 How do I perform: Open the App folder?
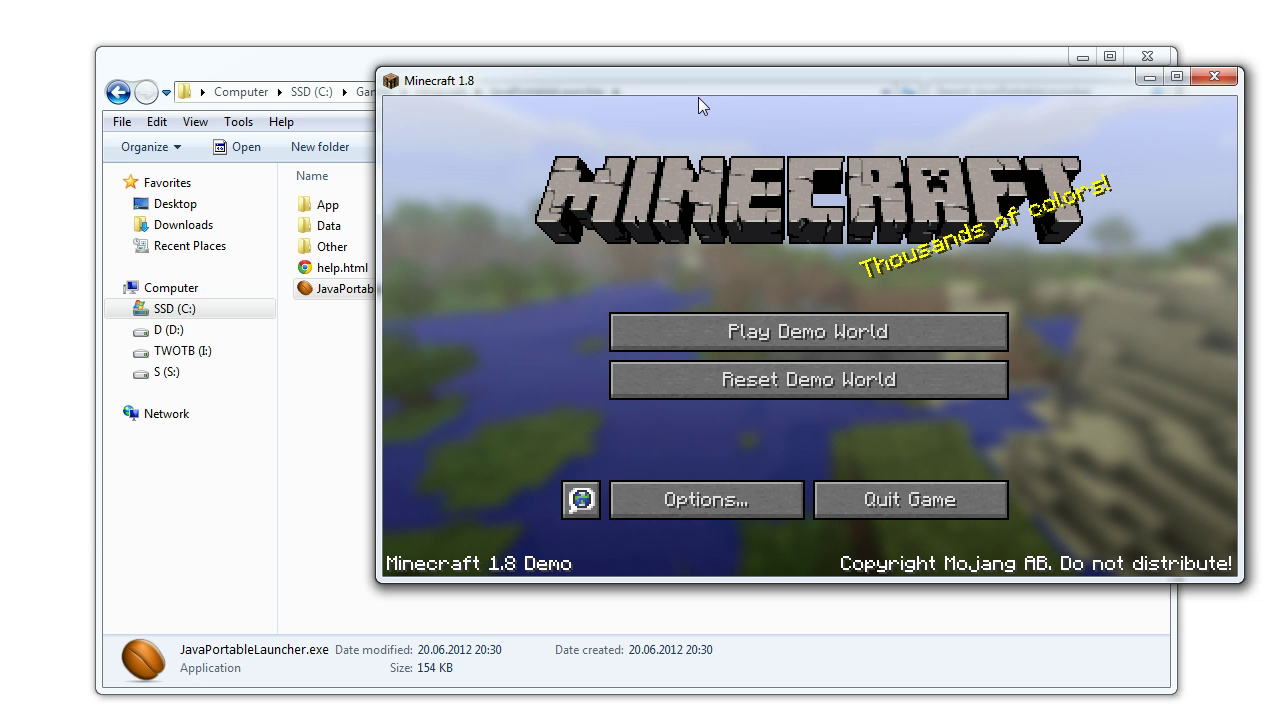point(325,204)
